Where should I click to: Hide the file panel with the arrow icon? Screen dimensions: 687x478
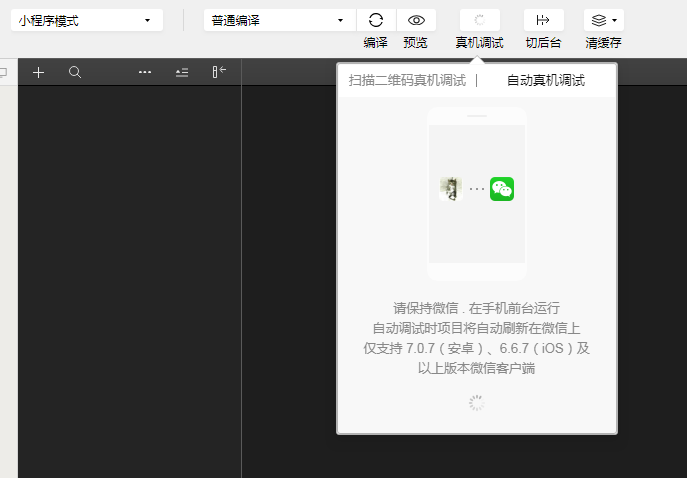[x=219, y=72]
